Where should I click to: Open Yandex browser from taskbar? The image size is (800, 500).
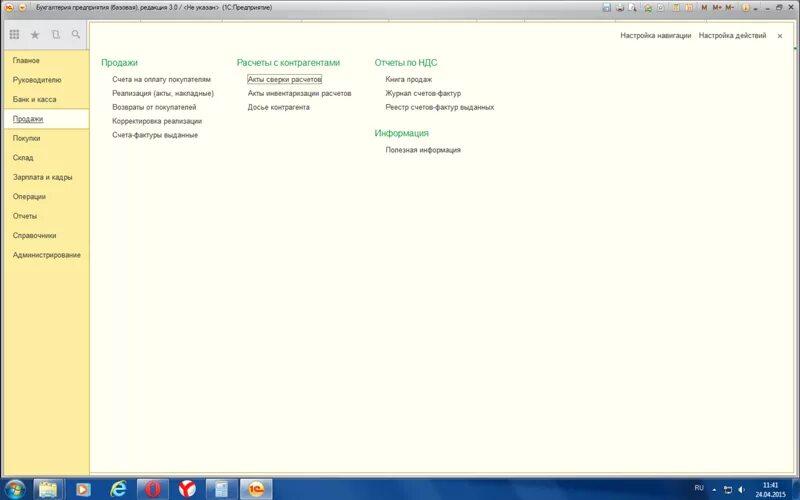pos(187,489)
